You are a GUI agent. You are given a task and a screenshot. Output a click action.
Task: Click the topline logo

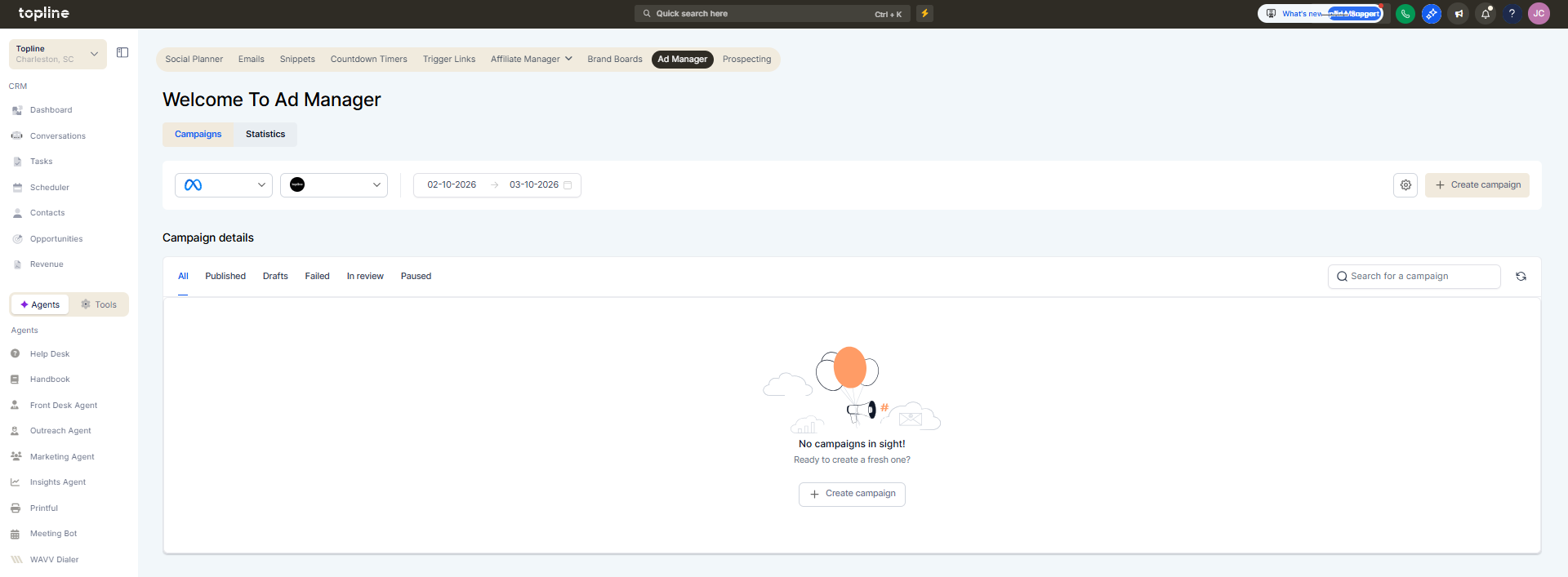[43, 13]
